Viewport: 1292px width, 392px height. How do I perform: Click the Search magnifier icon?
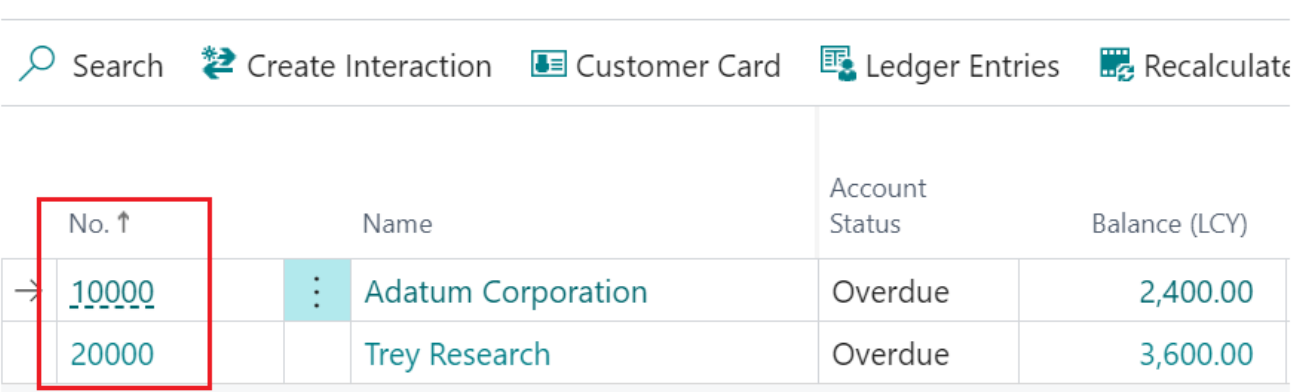click(x=37, y=66)
